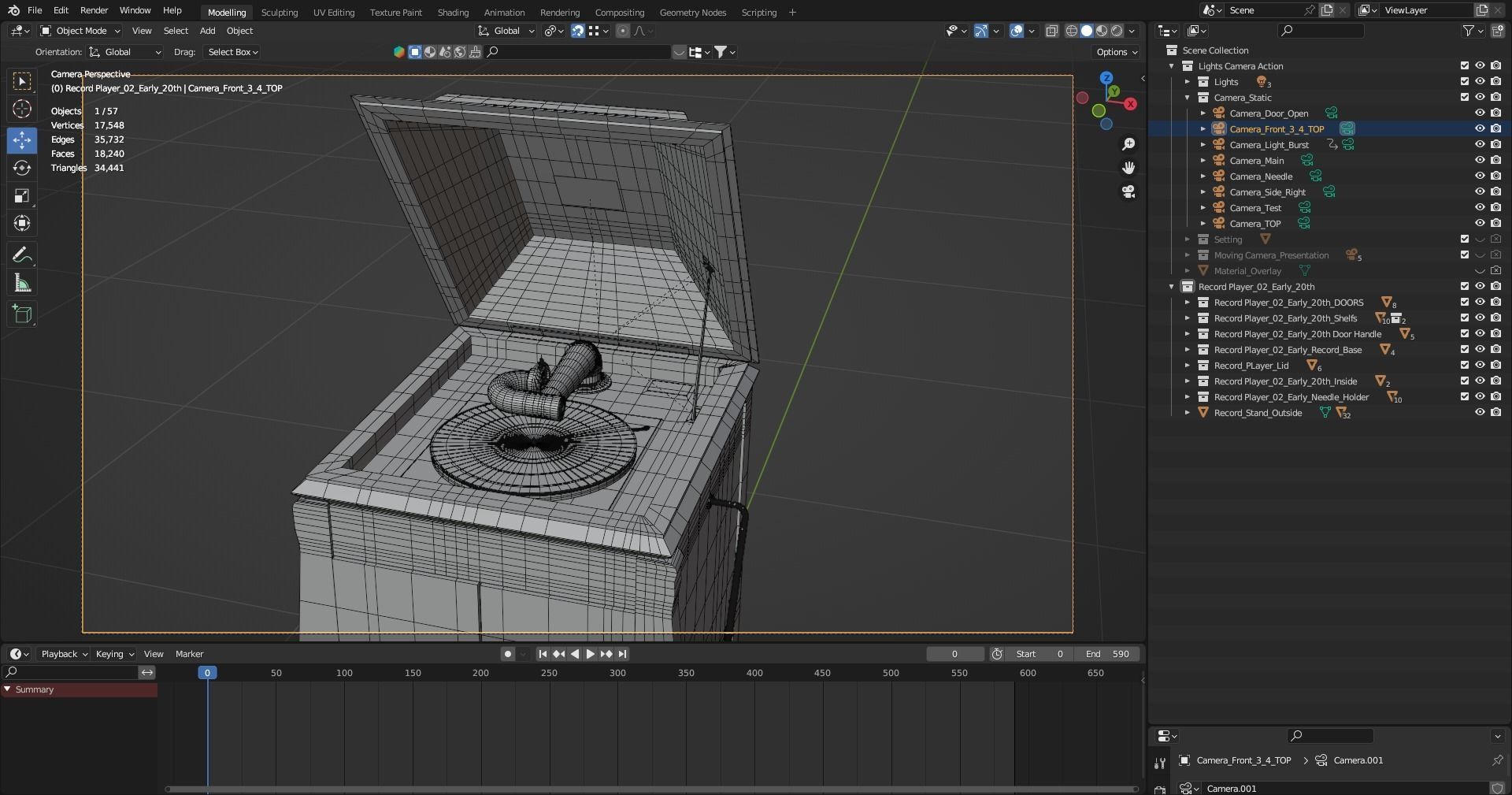Open the Render menu
This screenshot has height=795, width=1512.
(94, 10)
